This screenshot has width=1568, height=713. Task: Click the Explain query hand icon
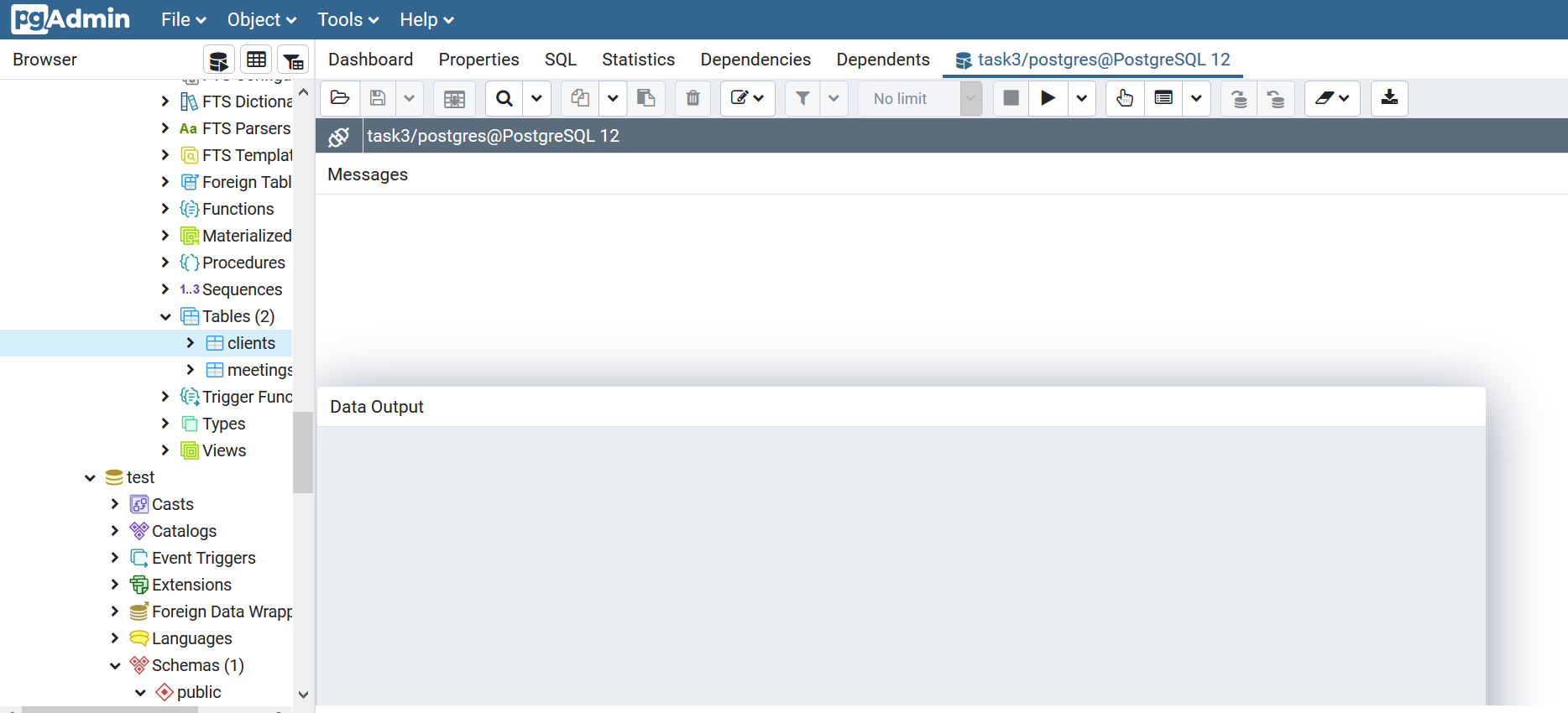coord(1125,98)
